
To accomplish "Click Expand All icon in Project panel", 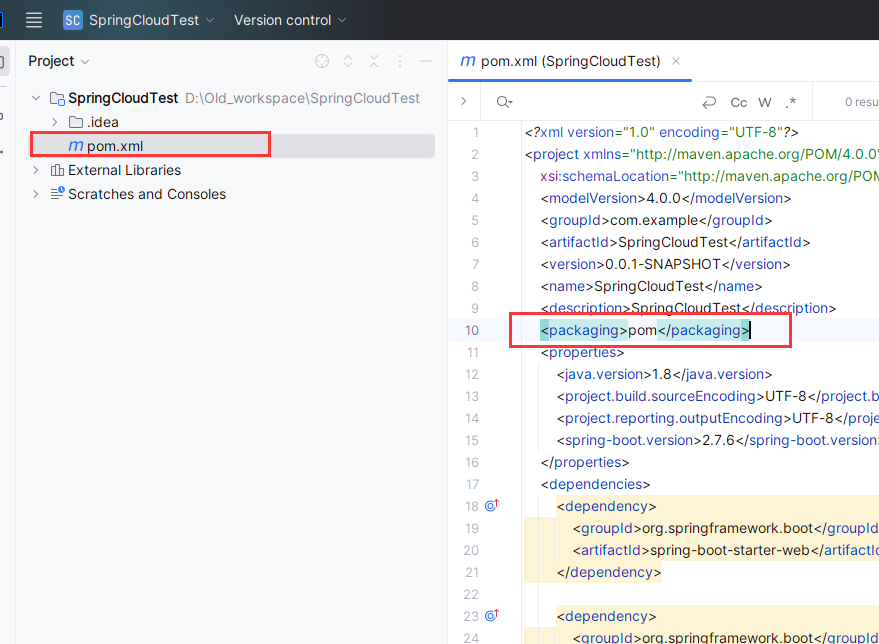I will 348,61.
